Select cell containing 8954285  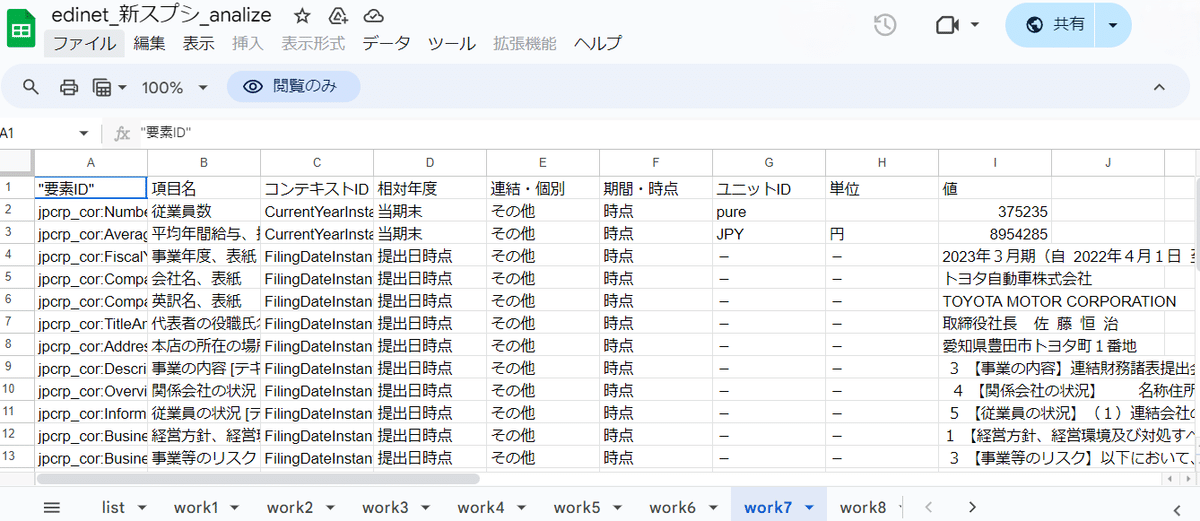click(995, 234)
